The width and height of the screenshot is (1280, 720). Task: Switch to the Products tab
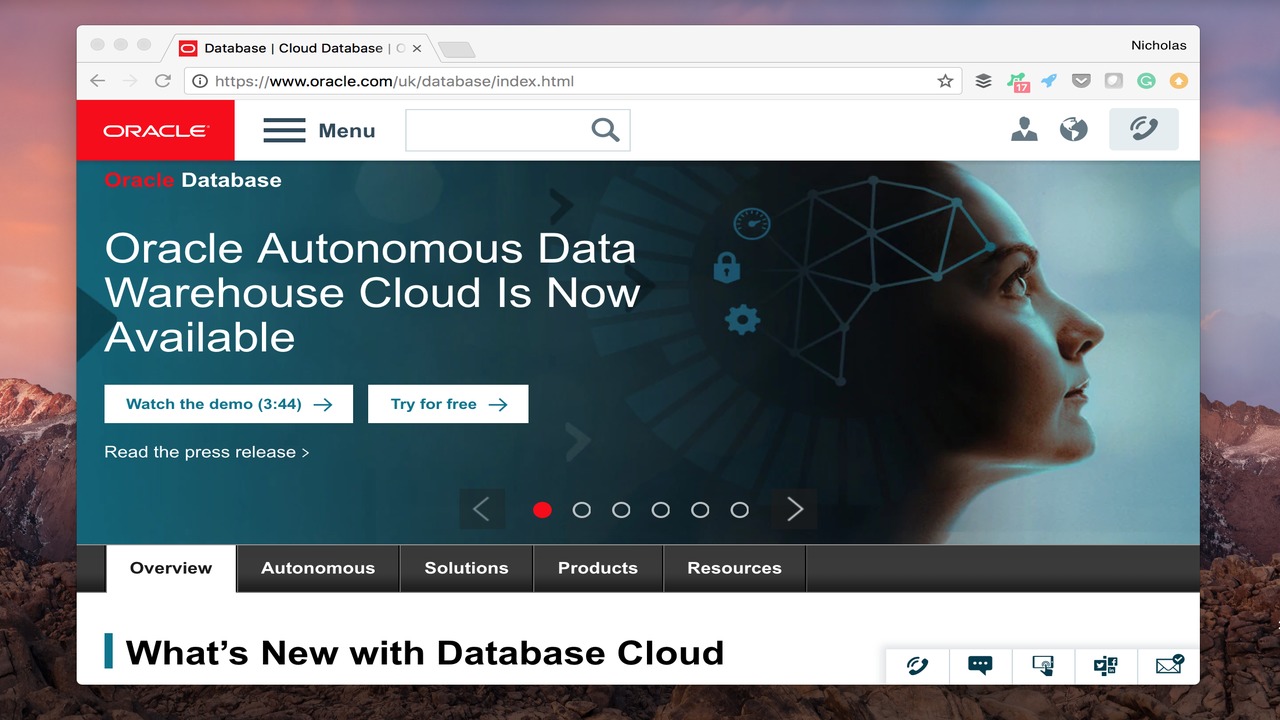click(598, 568)
